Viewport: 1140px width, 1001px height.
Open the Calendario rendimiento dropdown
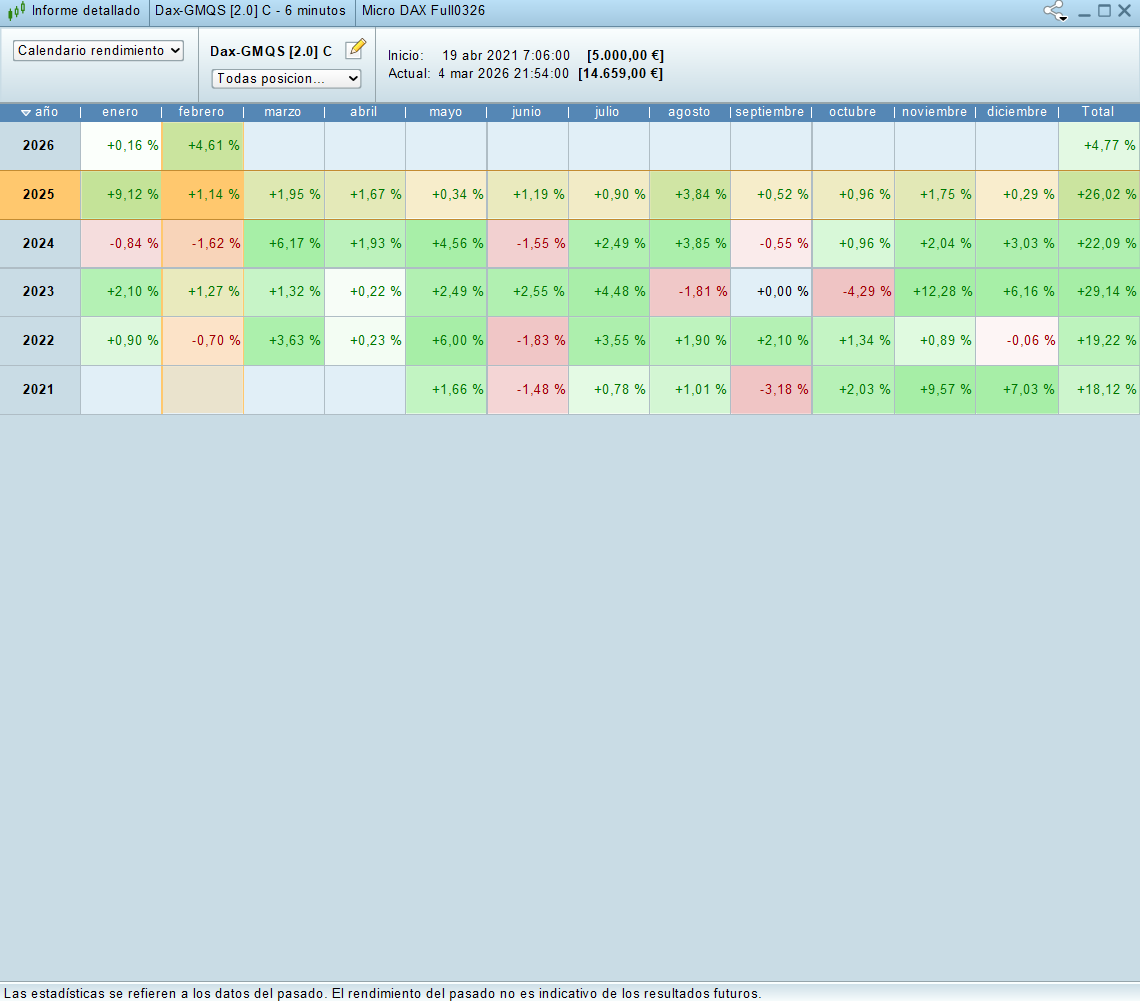point(98,50)
